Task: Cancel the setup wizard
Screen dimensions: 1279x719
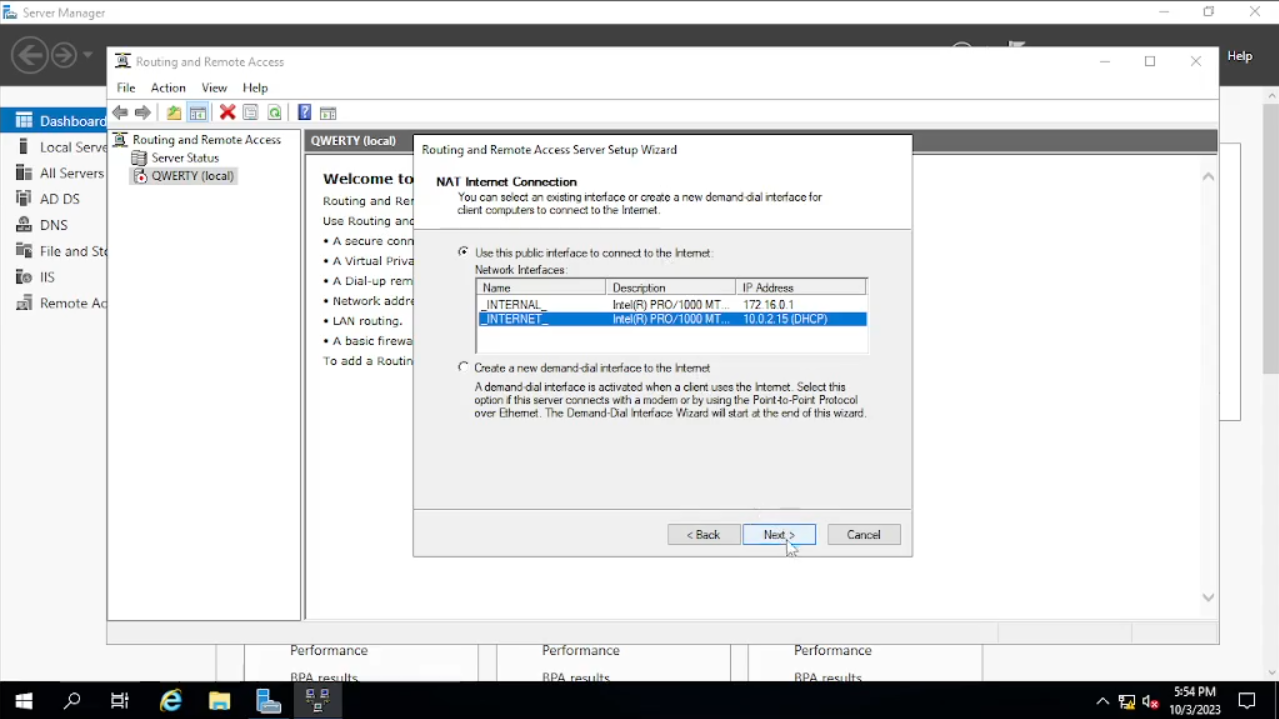Action: (x=863, y=535)
